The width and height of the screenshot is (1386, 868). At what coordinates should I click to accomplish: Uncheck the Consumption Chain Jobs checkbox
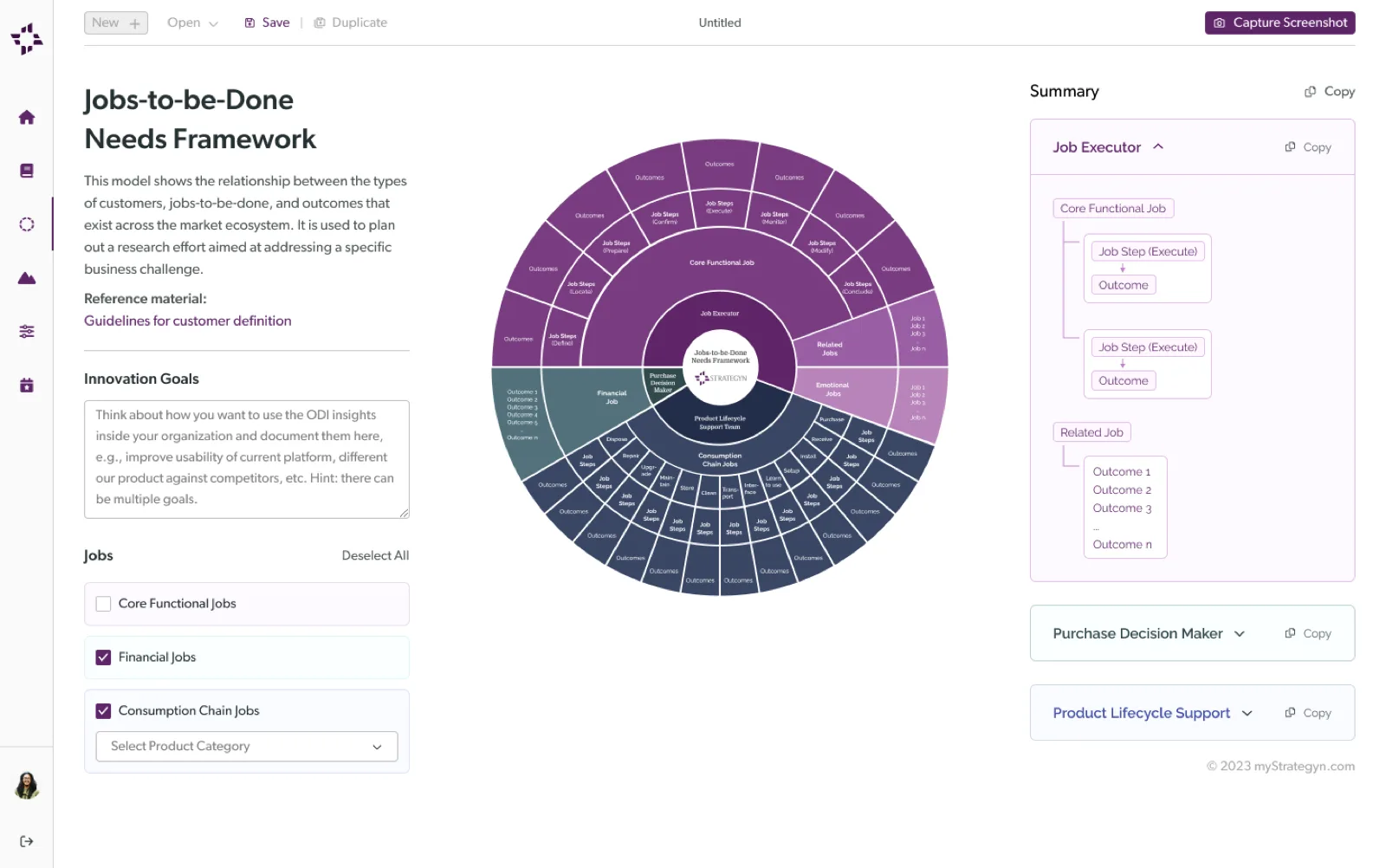(103, 711)
